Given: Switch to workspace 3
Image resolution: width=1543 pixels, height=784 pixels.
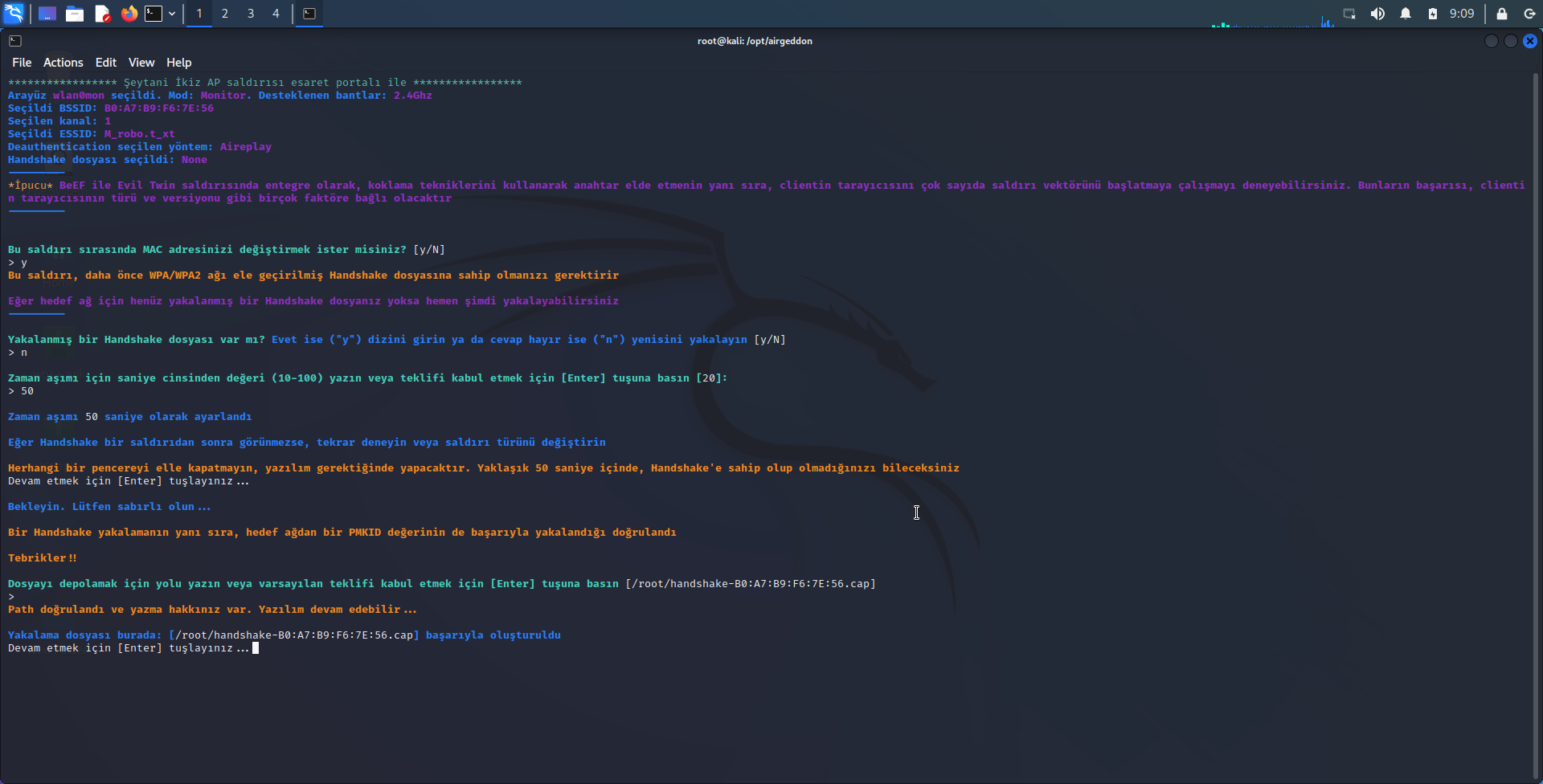Looking at the screenshot, I should (251, 14).
